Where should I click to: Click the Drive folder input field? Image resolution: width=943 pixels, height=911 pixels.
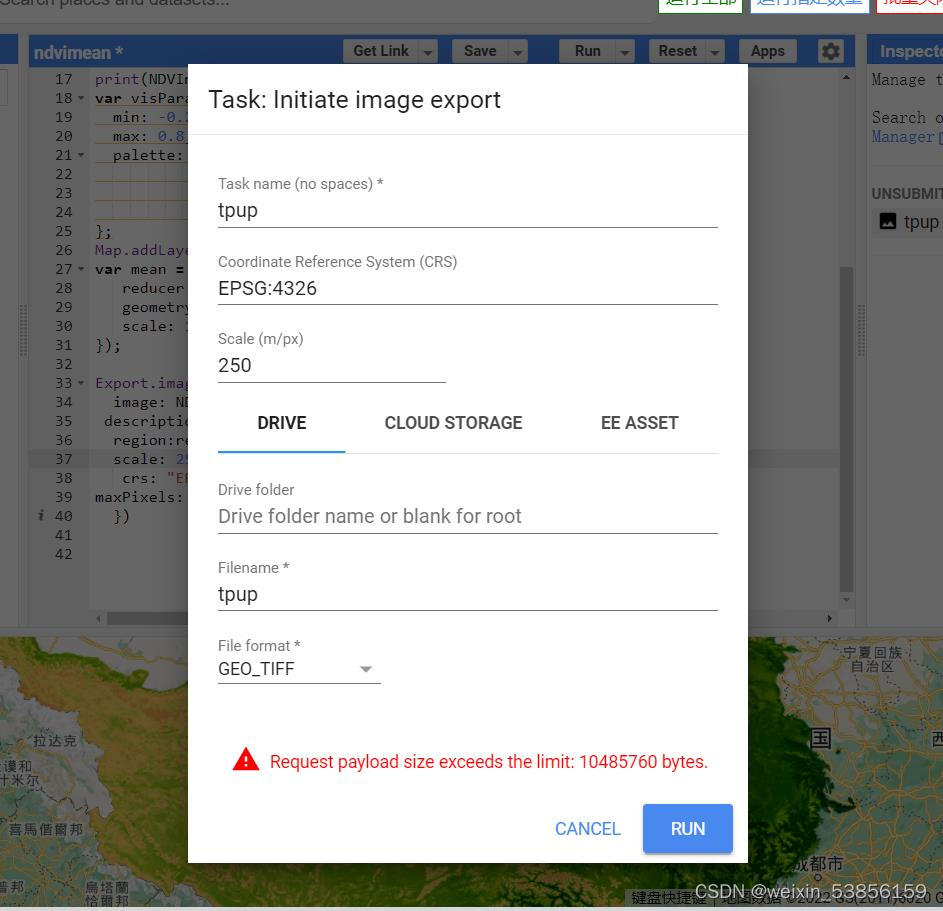click(x=400, y=516)
